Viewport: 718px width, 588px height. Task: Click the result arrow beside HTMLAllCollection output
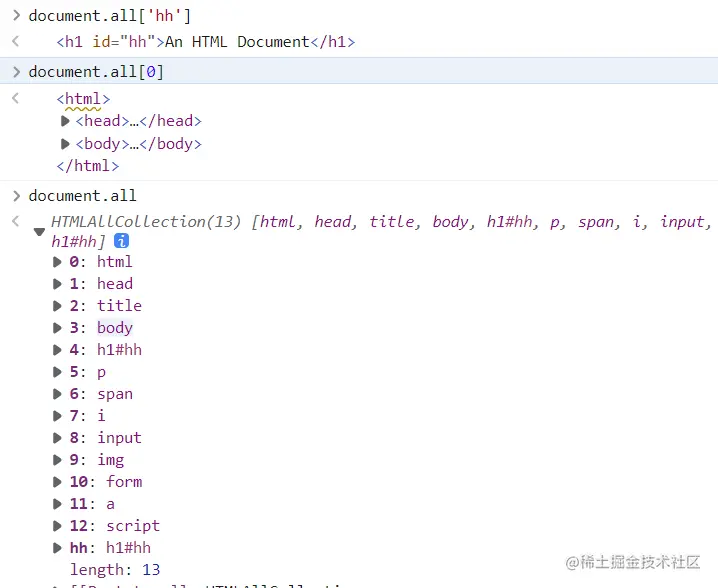tap(16, 222)
